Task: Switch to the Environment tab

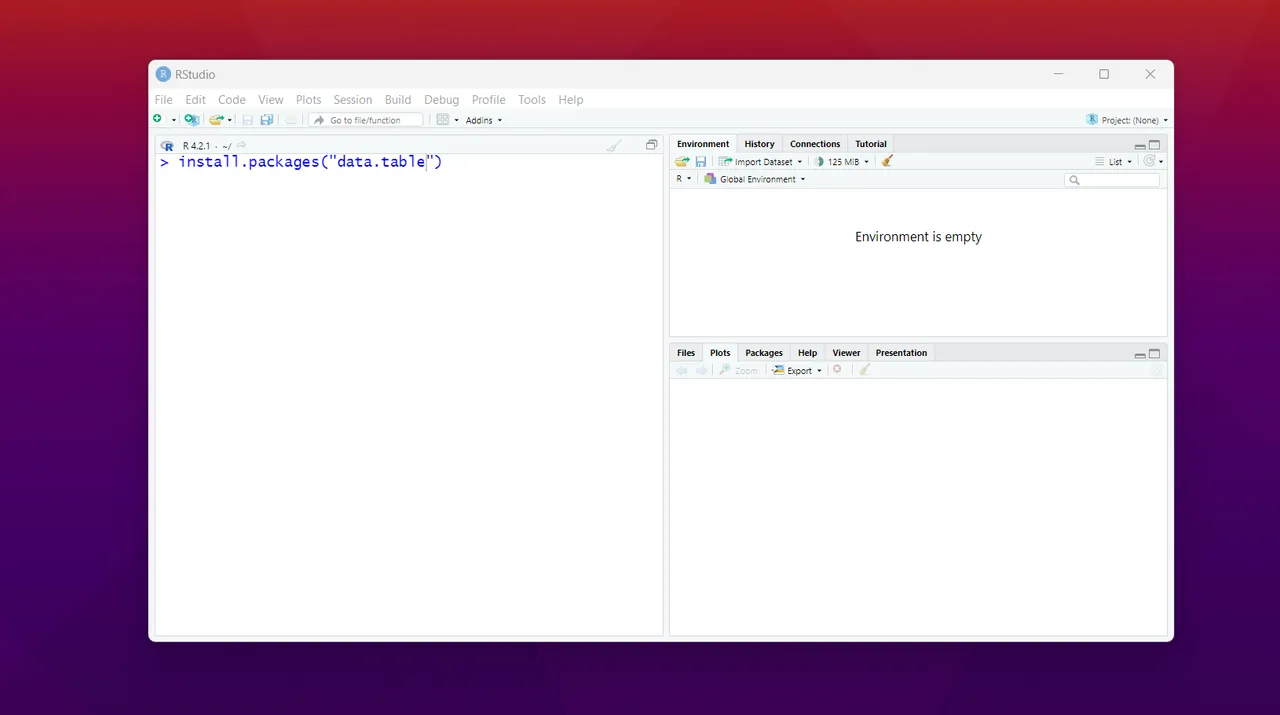Action: pos(703,144)
